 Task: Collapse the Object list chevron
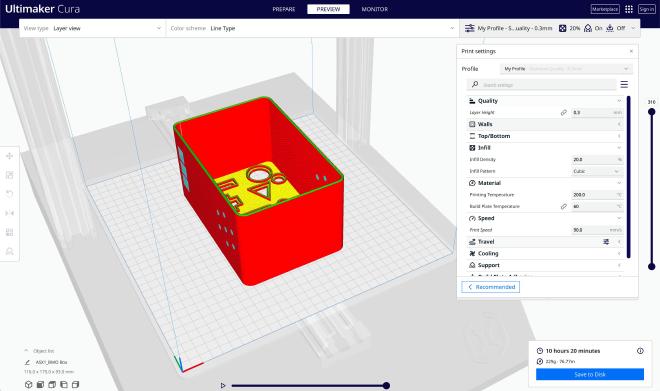click(27, 350)
